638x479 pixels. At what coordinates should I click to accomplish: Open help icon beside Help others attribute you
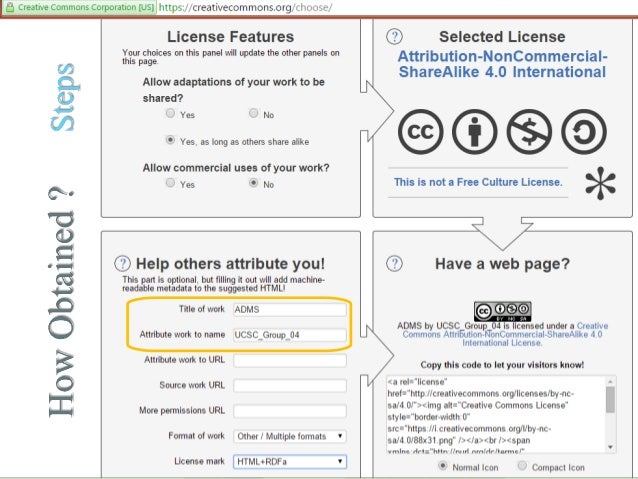pyautogui.click(x=122, y=264)
